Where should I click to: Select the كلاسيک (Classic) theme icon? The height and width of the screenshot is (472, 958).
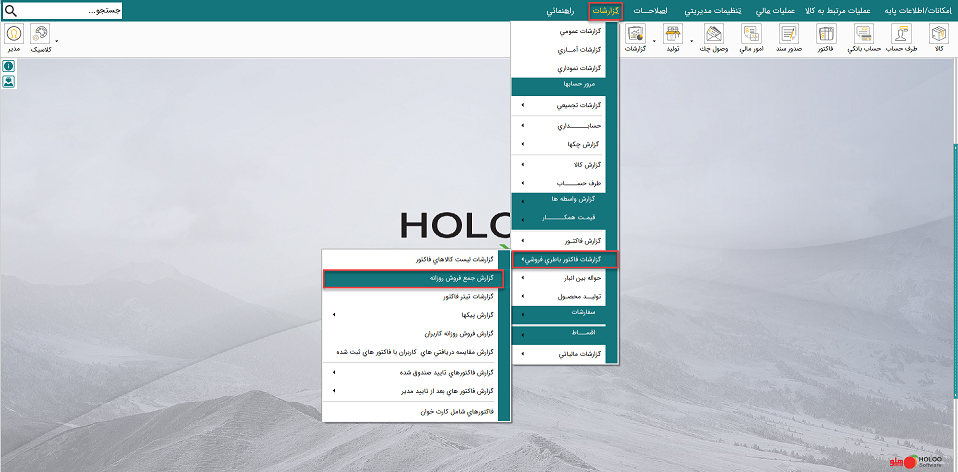point(41,37)
